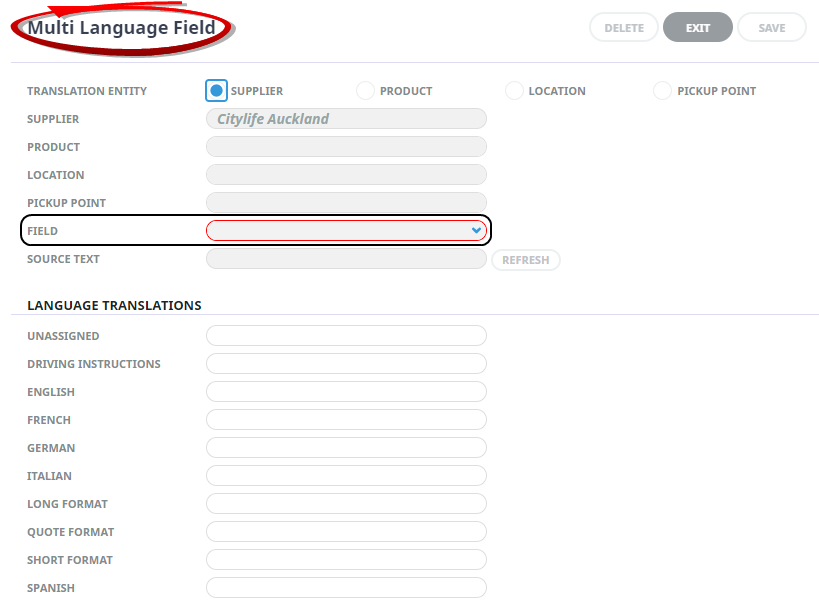Click the Source Text field
The height and width of the screenshot is (616, 819).
coord(346,259)
